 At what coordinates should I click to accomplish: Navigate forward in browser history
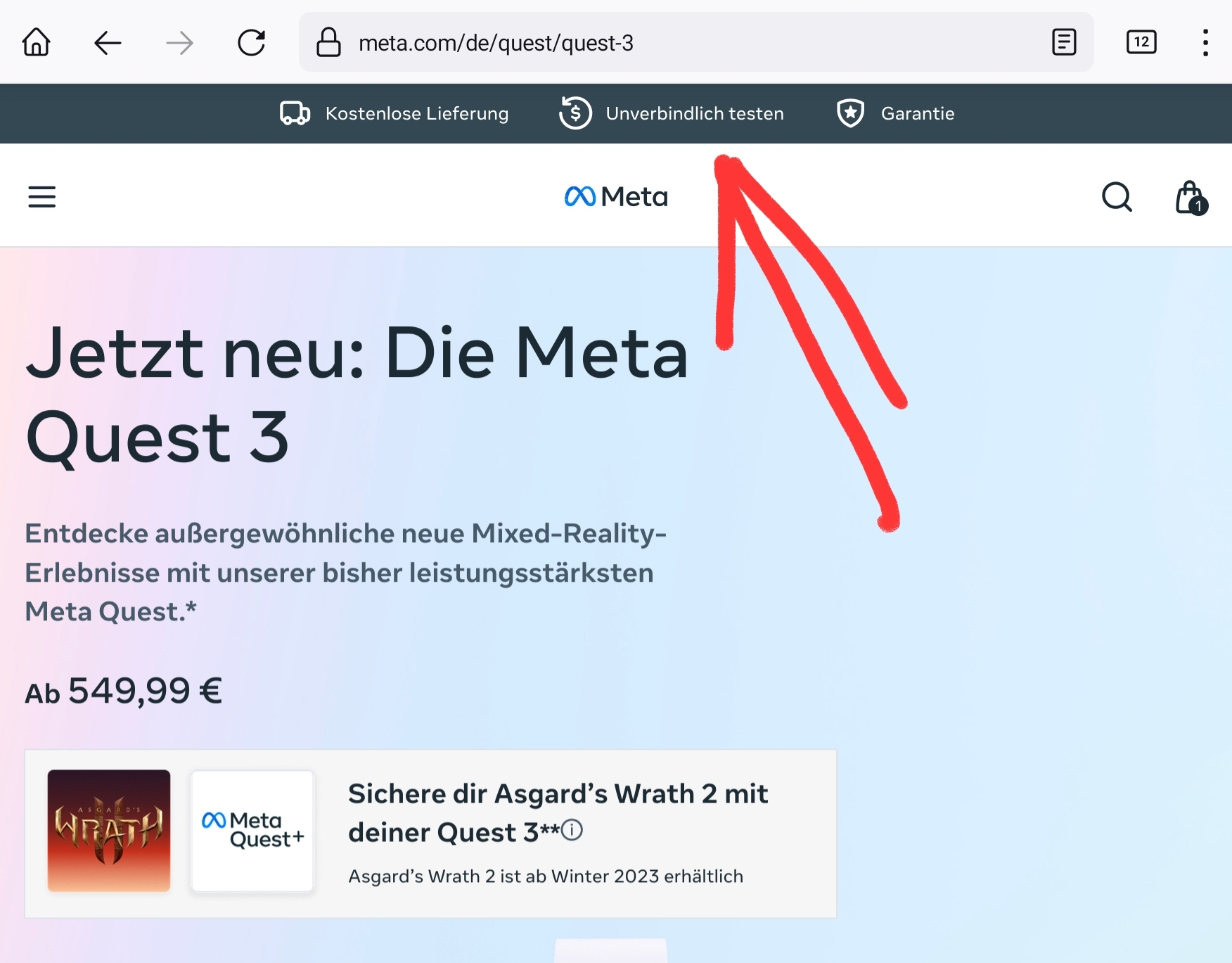(x=179, y=42)
